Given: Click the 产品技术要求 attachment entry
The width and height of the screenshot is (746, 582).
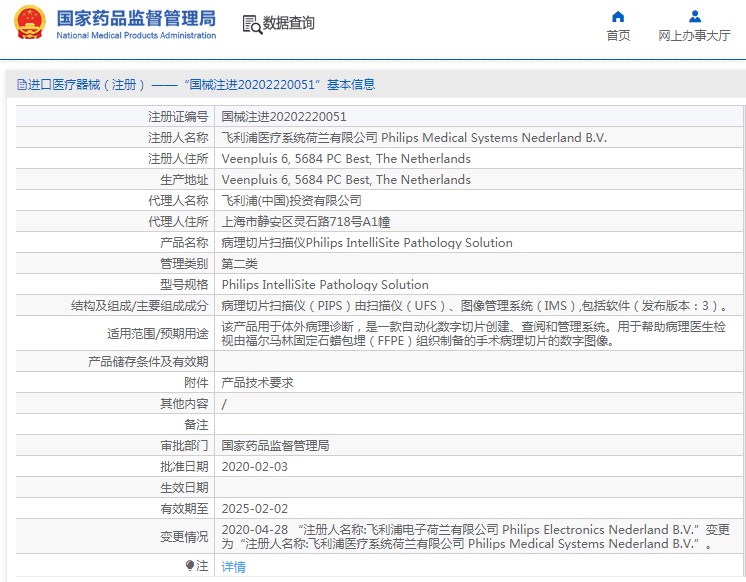Looking at the screenshot, I should coord(257,383).
